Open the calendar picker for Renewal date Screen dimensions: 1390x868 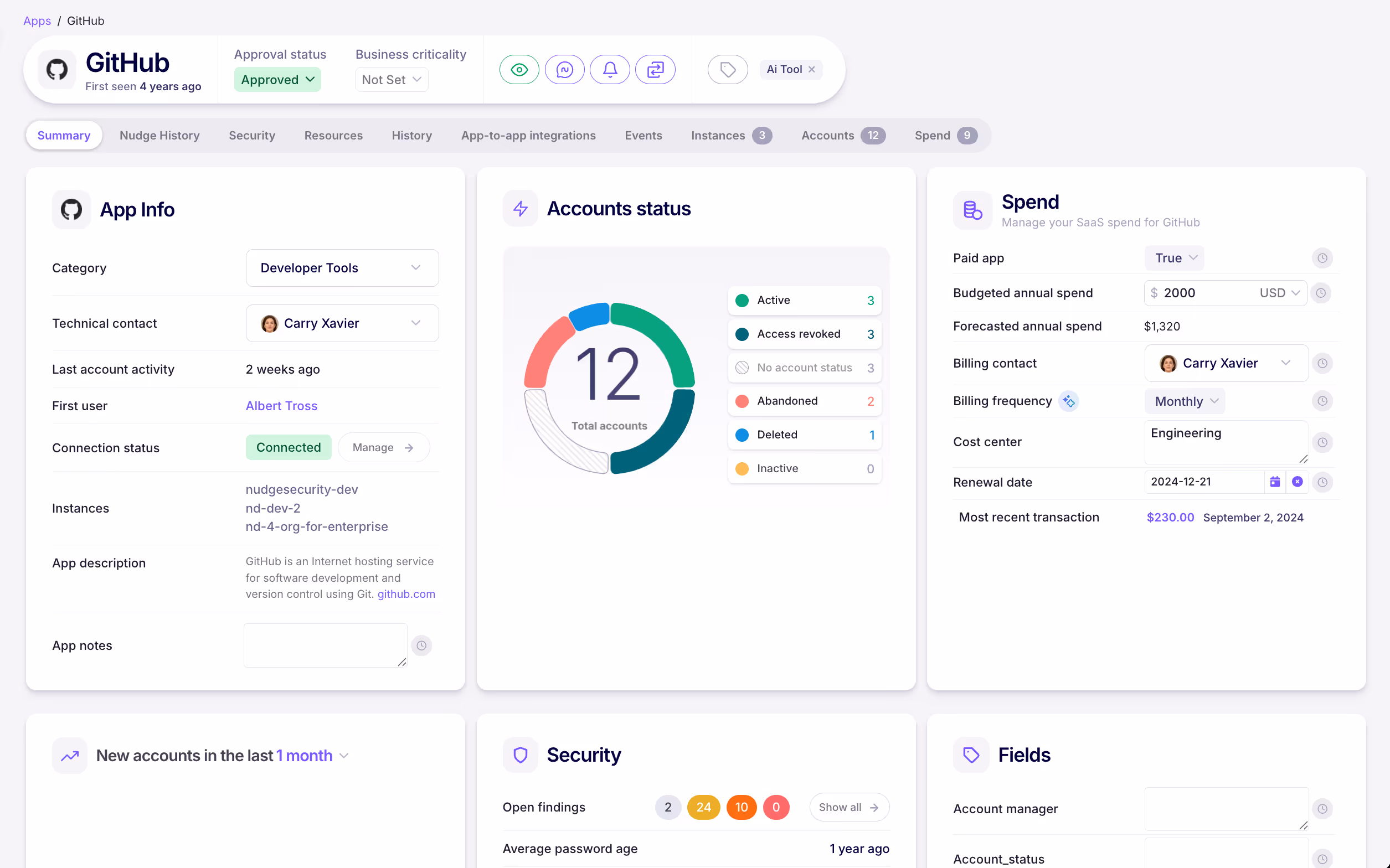point(1275,482)
